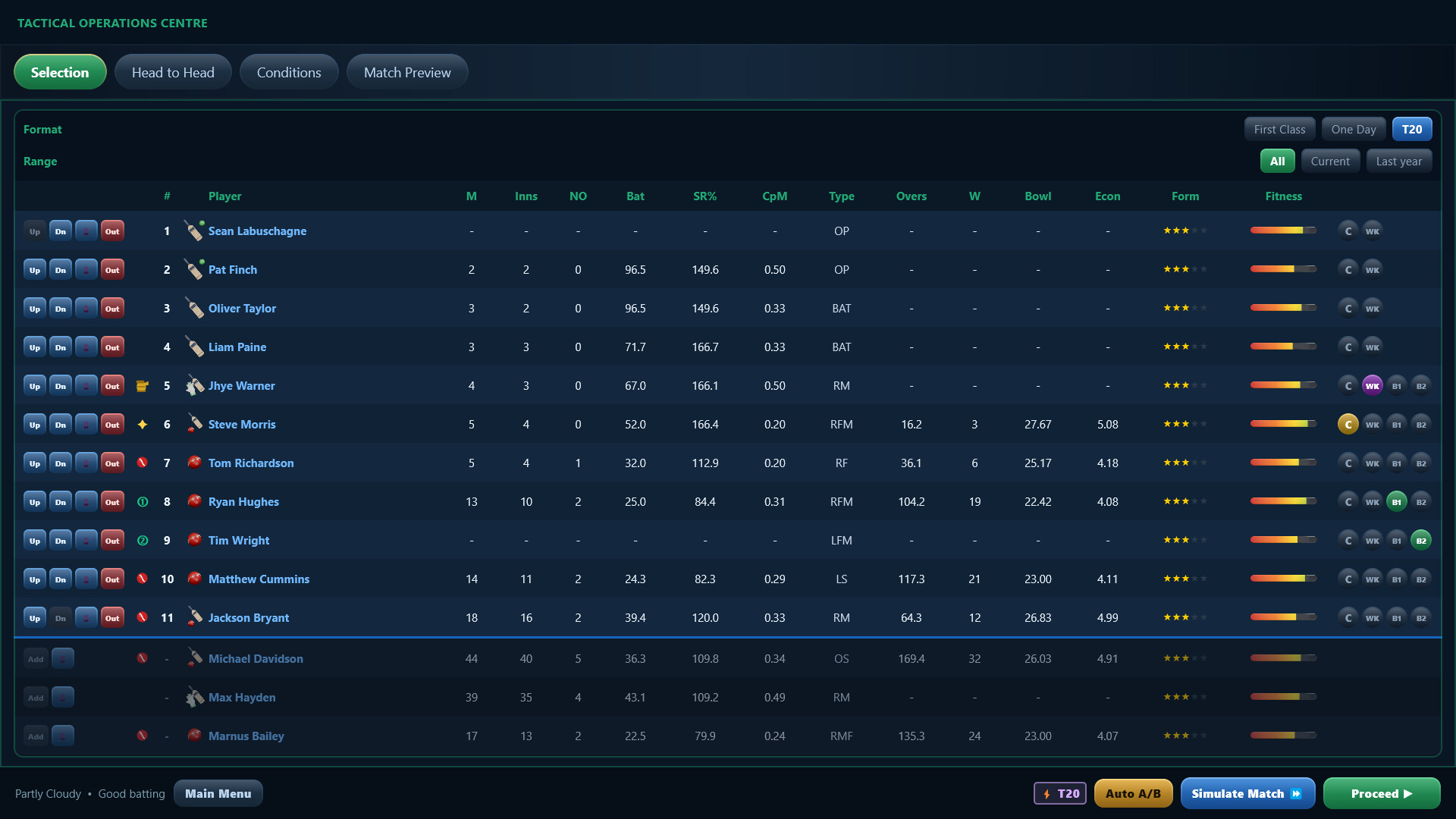Set range to Last year
Image resolution: width=1456 pixels, height=819 pixels.
[1398, 162]
